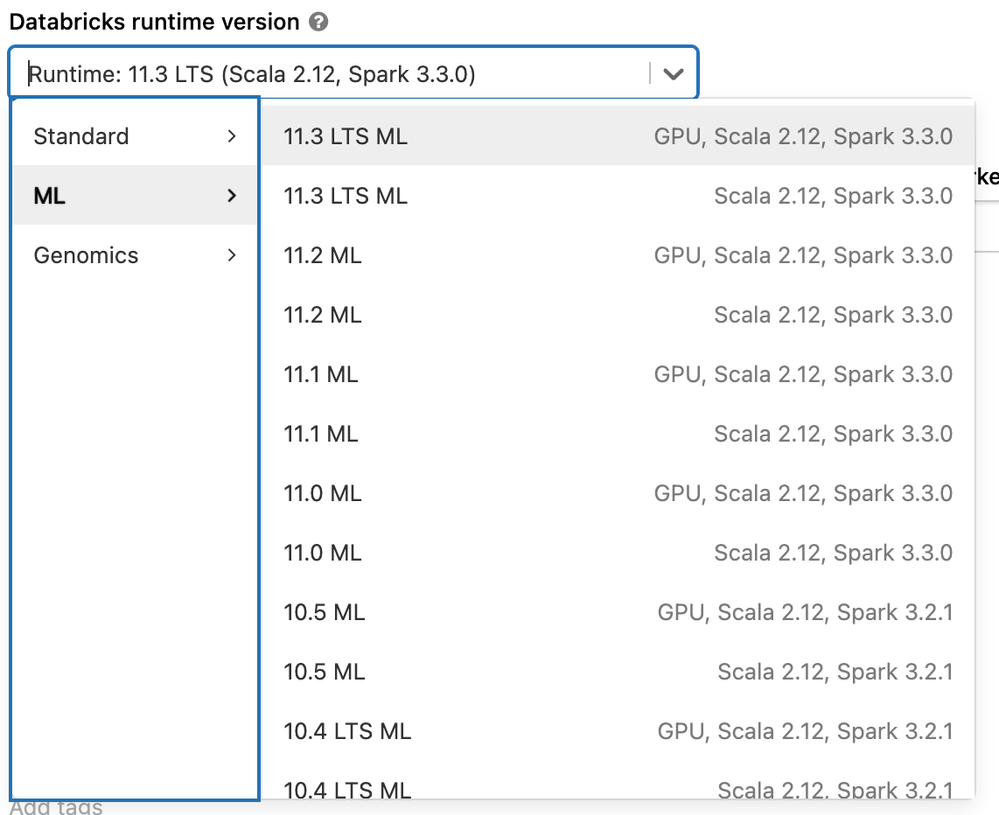
Task: Choose 11.0 ML non-GPU runtime
Action: (x=617, y=553)
